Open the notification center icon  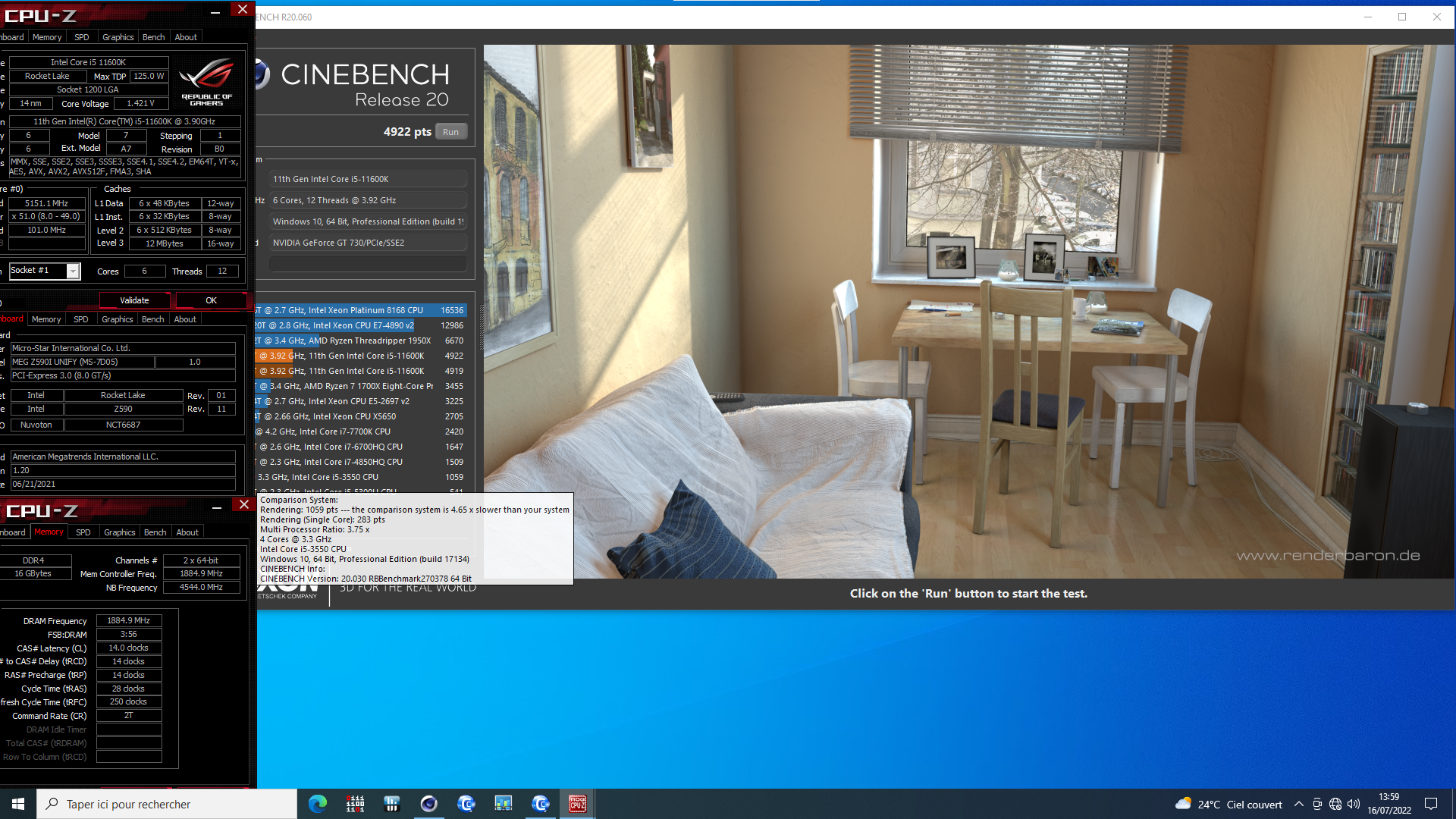pyautogui.click(x=1431, y=804)
